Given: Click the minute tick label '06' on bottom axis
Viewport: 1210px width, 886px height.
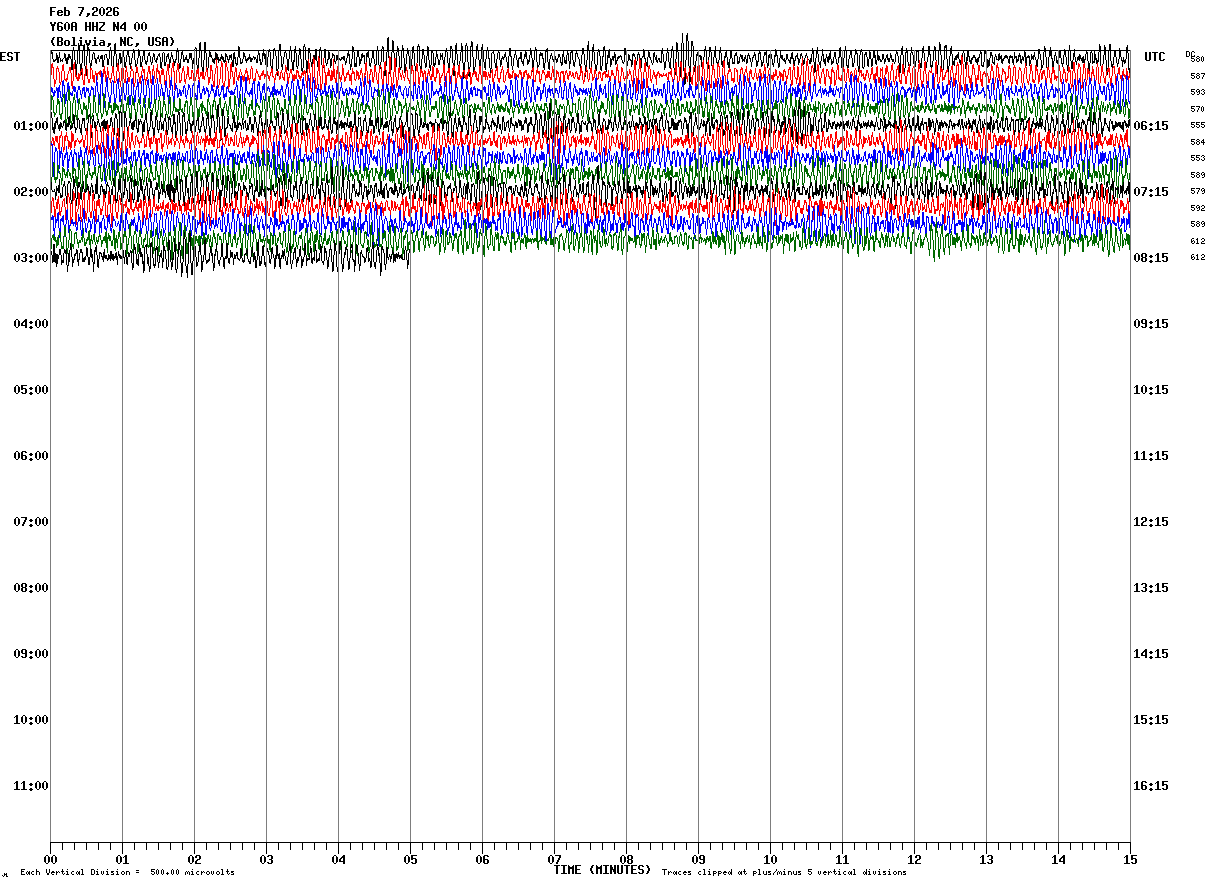Looking at the screenshot, I should pos(482,860).
